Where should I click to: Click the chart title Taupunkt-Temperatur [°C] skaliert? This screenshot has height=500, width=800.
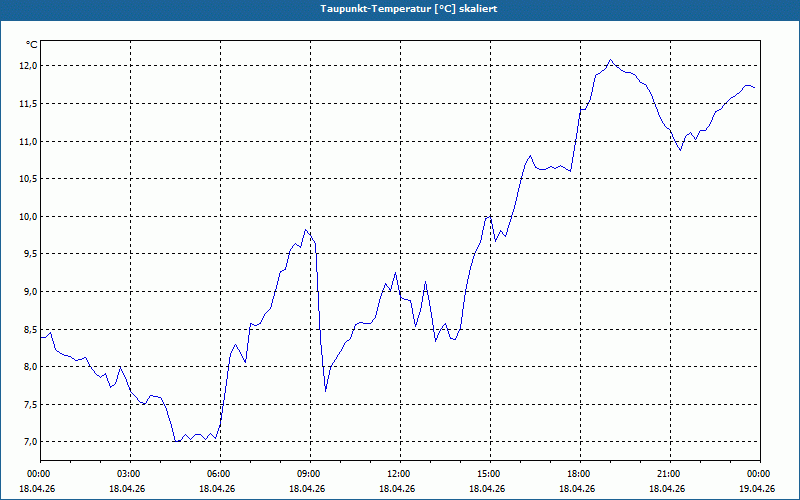409,9
